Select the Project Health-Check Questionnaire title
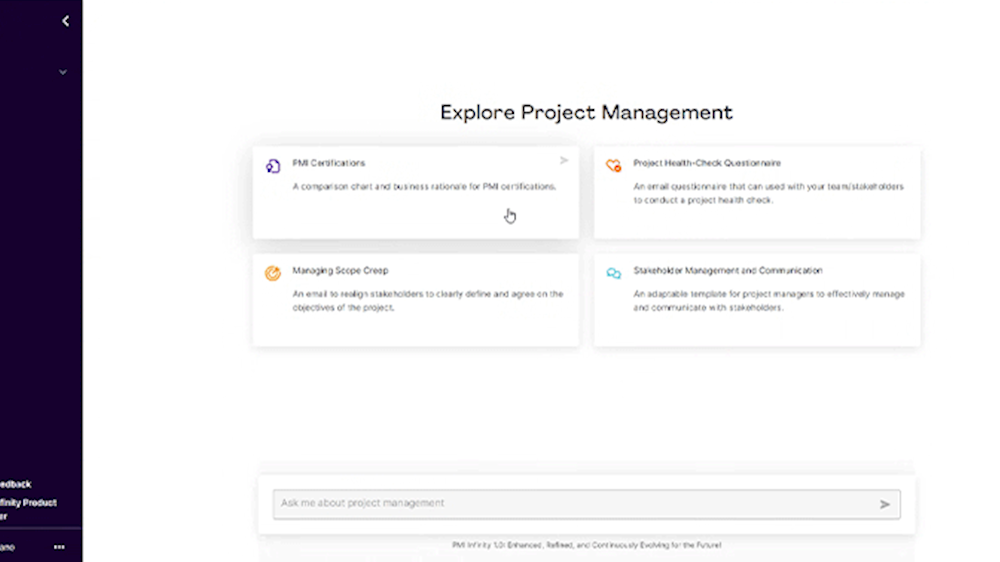Screen dimensions: 1000x562 (x=706, y=163)
